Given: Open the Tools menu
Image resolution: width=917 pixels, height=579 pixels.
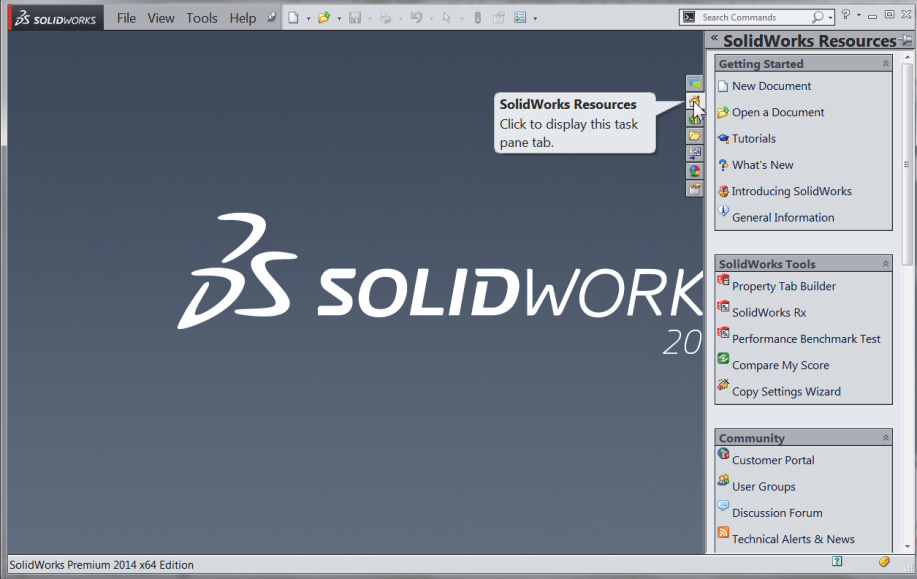Looking at the screenshot, I should click(202, 17).
